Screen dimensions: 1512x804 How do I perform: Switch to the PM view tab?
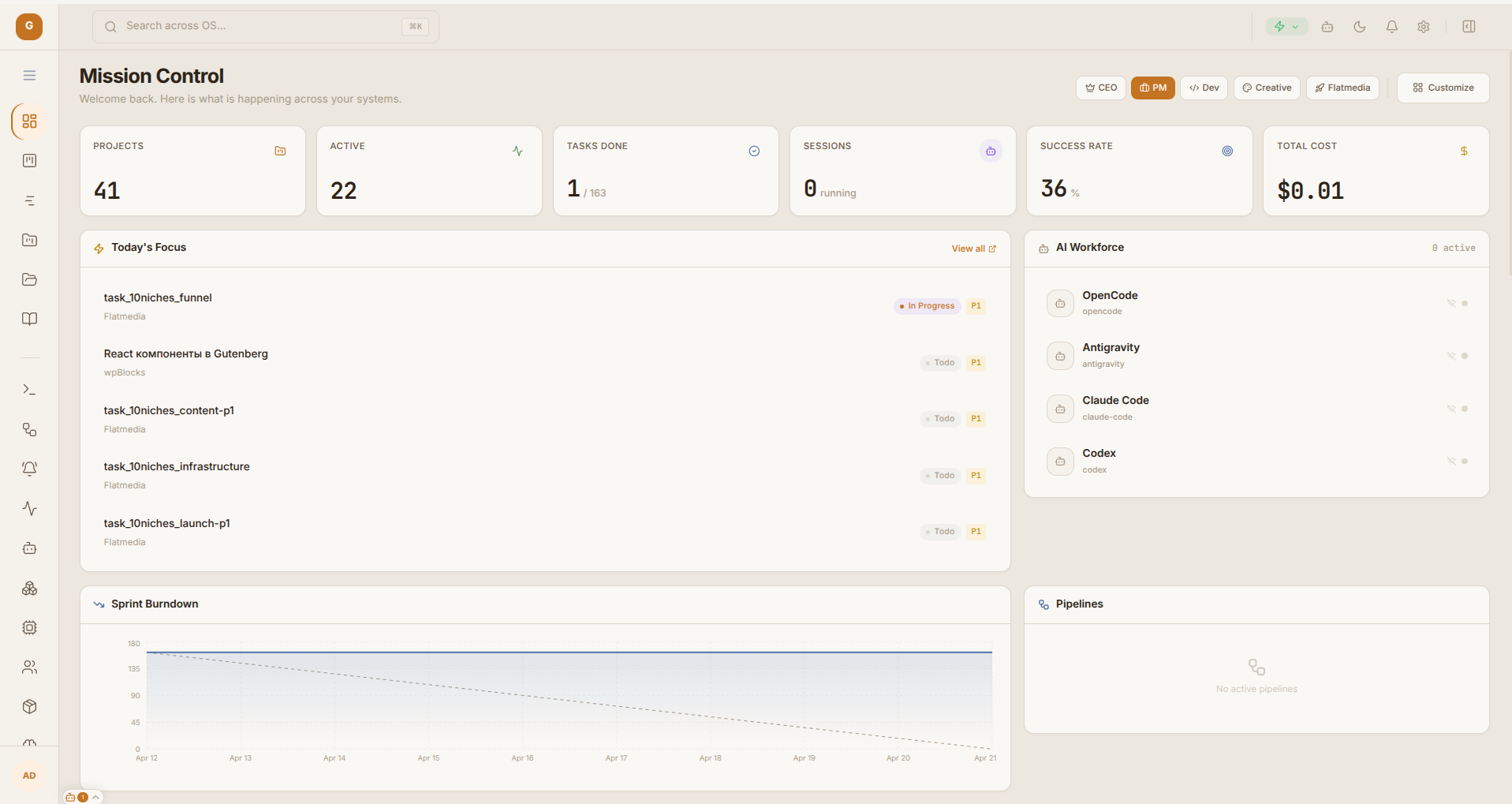1153,88
